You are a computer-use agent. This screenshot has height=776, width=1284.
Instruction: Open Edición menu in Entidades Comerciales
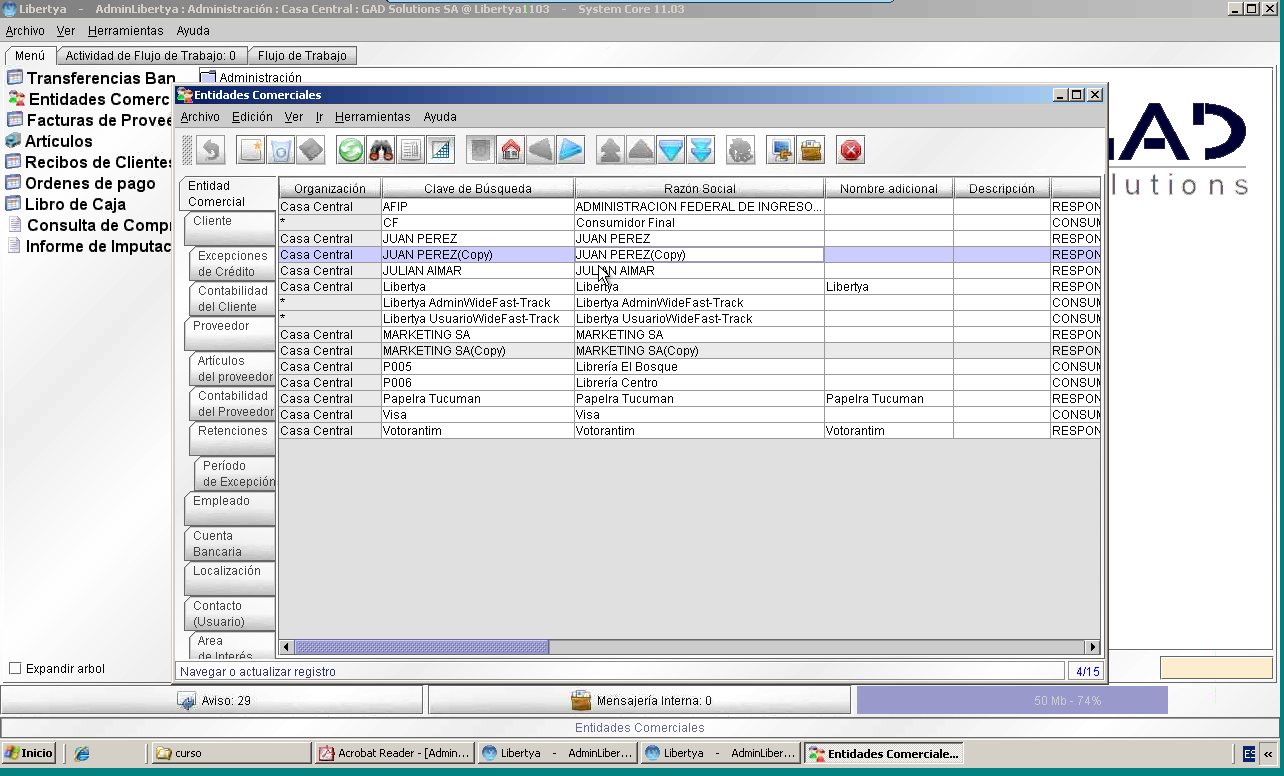click(x=252, y=117)
